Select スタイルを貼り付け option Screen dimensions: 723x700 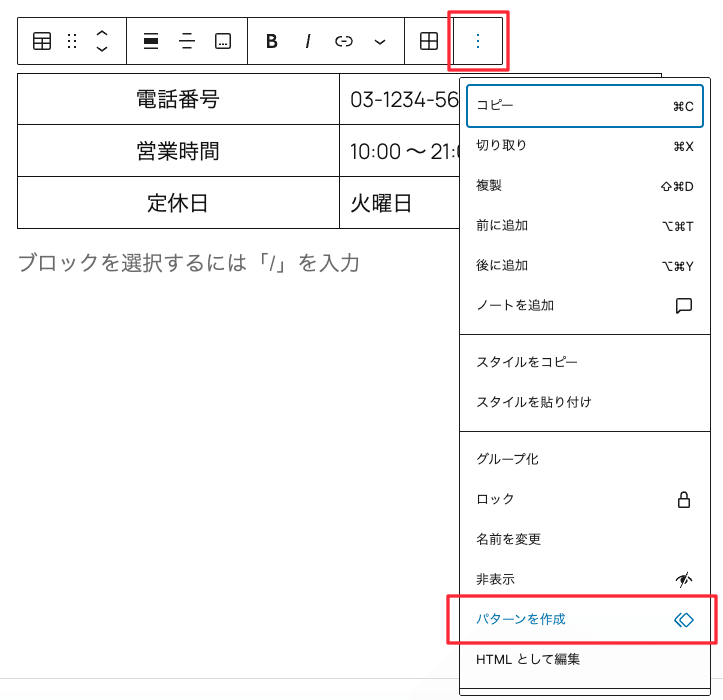(585, 402)
